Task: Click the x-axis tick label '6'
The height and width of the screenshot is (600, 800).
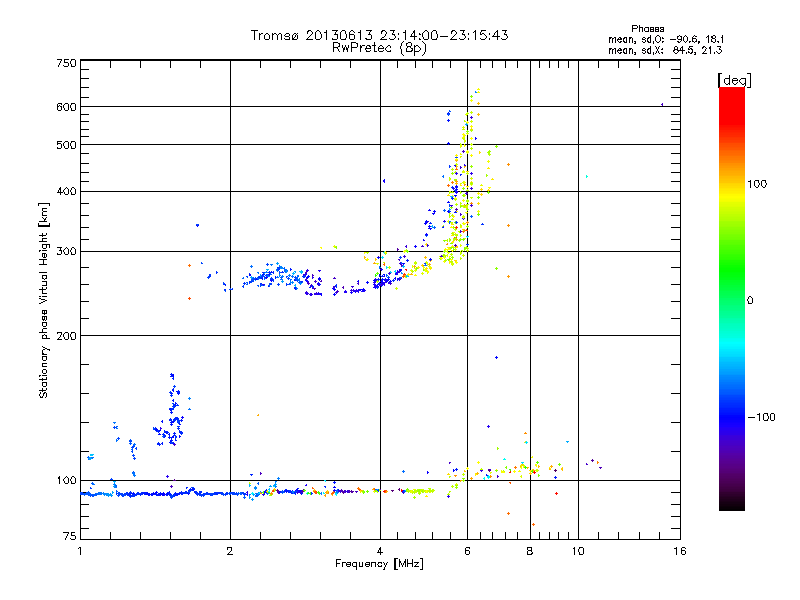Action: click(x=467, y=551)
